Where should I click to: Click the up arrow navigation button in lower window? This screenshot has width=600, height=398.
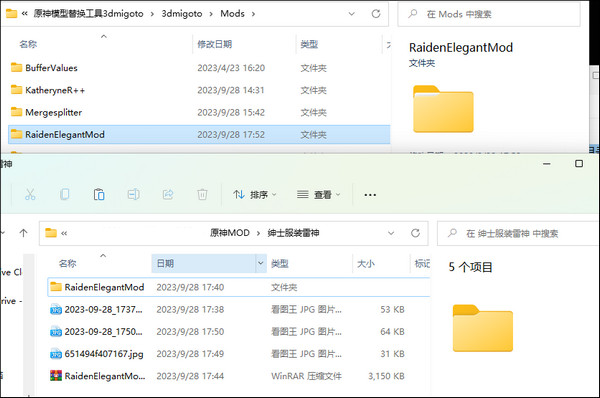pyautogui.click(x=23, y=233)
